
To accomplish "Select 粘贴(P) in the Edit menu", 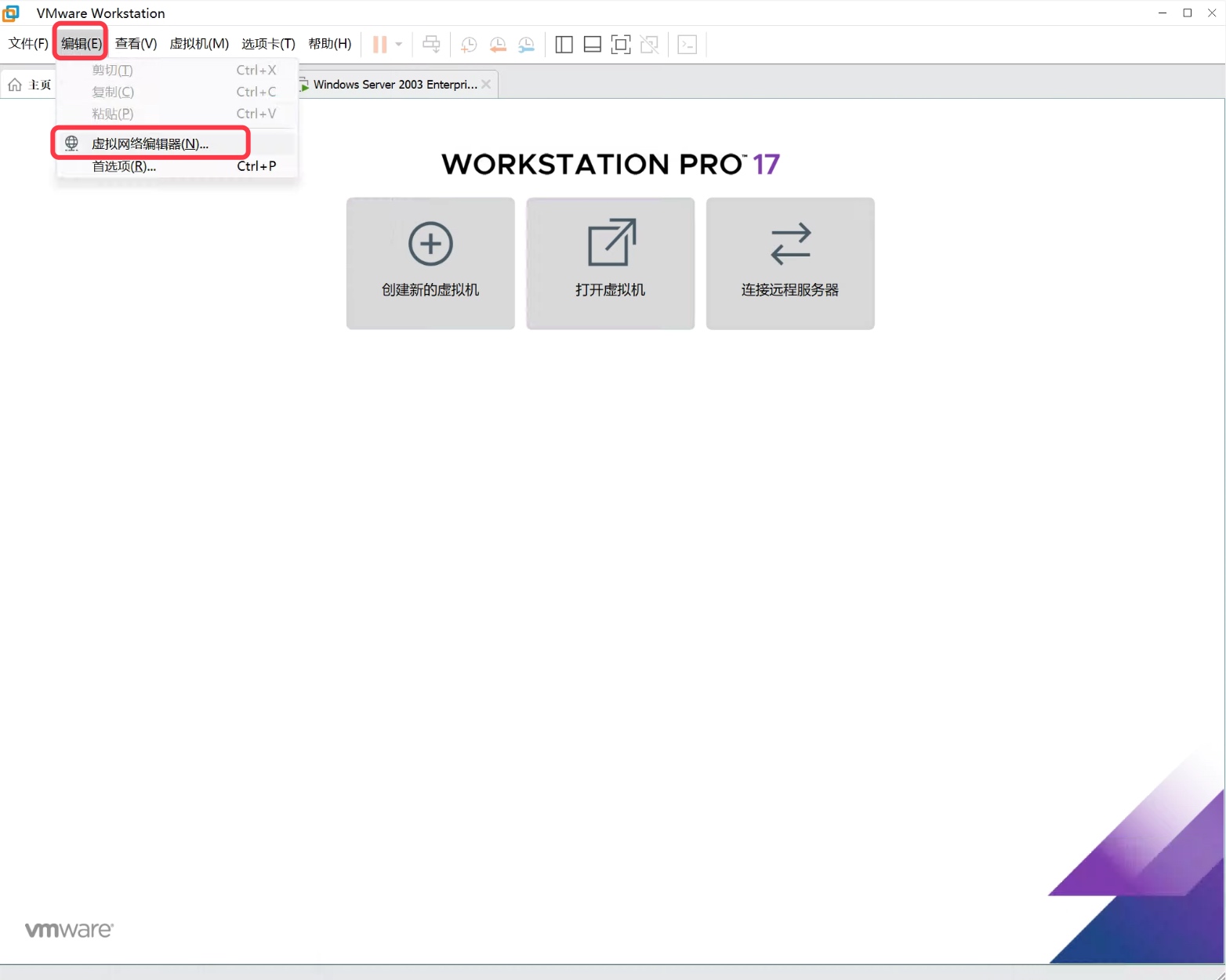I will coord(177,114).
